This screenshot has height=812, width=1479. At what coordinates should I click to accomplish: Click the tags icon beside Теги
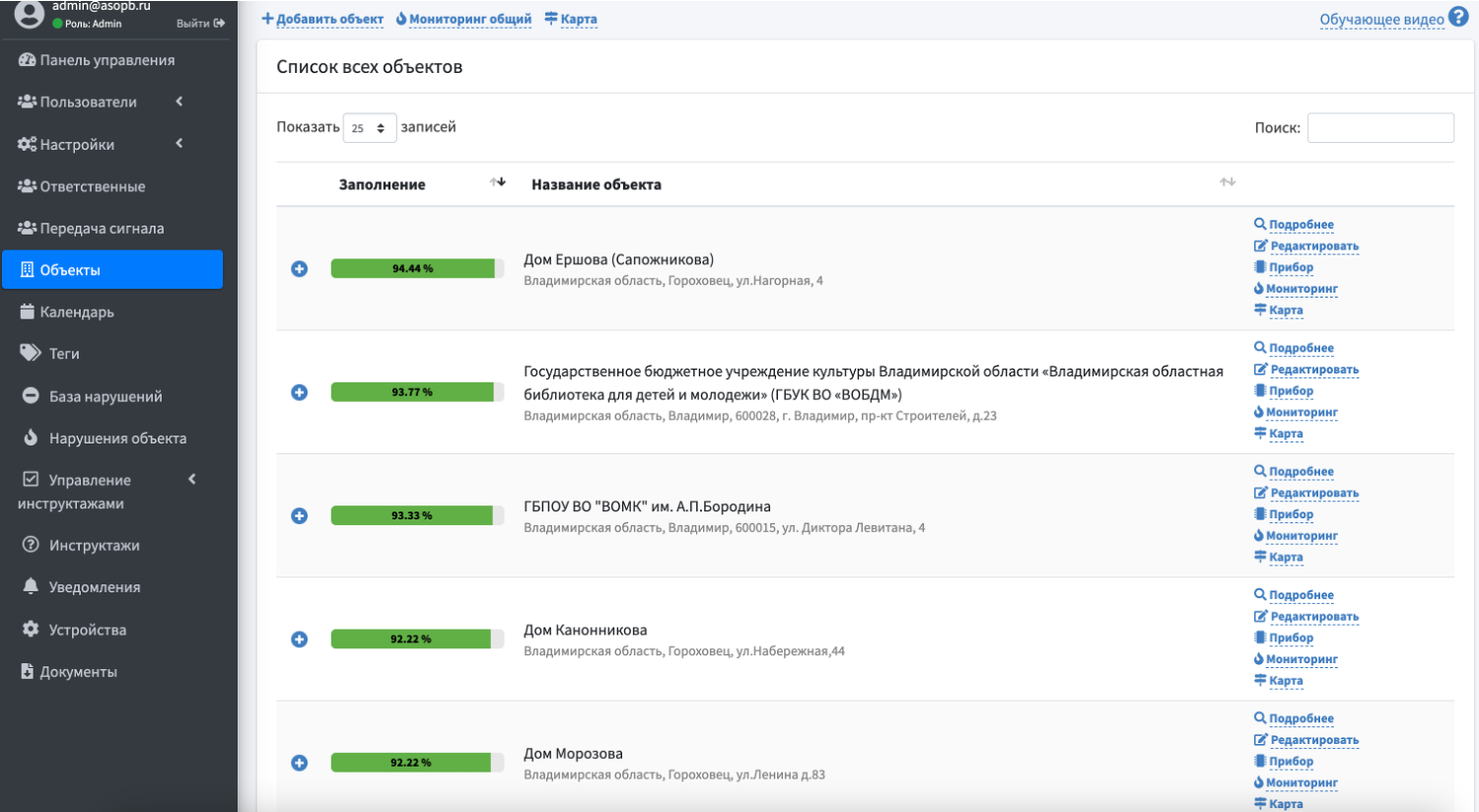31,353
